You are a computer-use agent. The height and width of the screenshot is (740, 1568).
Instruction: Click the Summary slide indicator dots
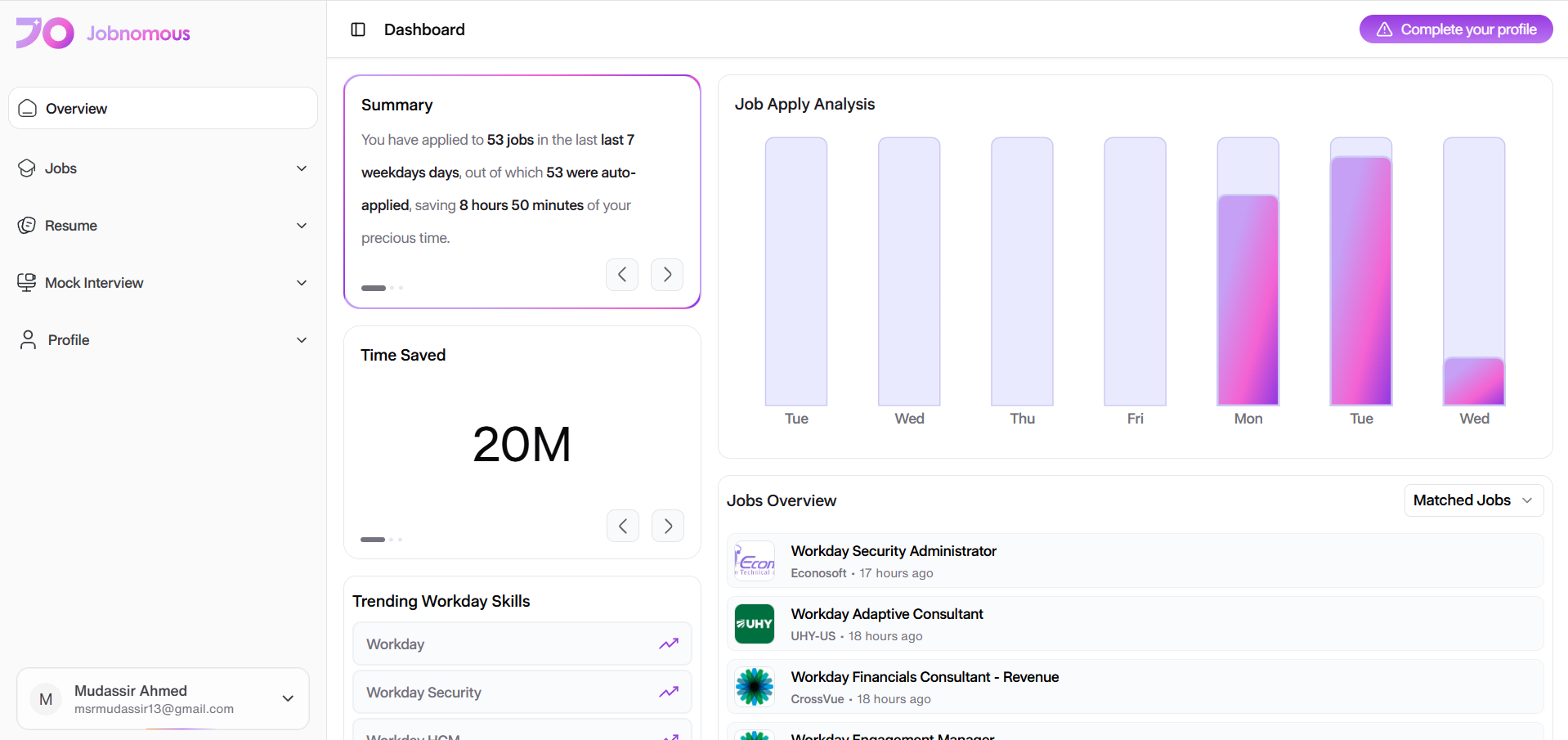383,288
